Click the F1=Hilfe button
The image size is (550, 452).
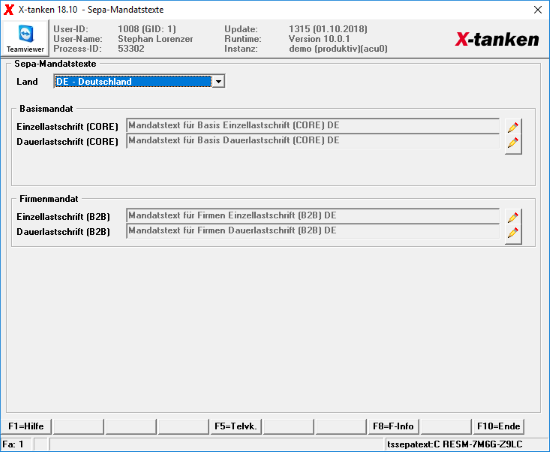[26, 426]
